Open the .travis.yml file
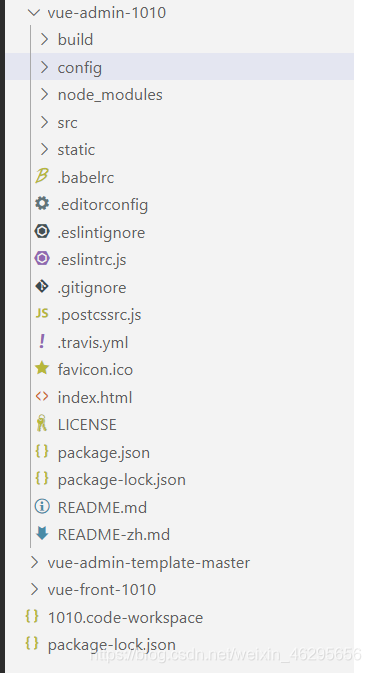The width and height of the screenshot is (371, 673). pyautogui.click(x=93, y=343)
